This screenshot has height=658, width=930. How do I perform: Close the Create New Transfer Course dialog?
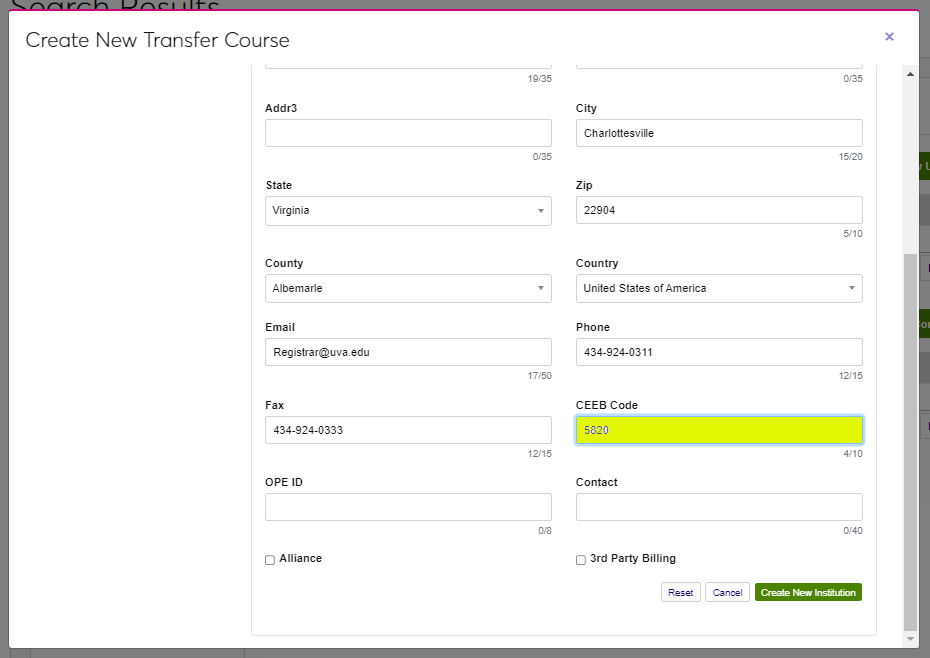pyautogui.click(x=889, y=37)
